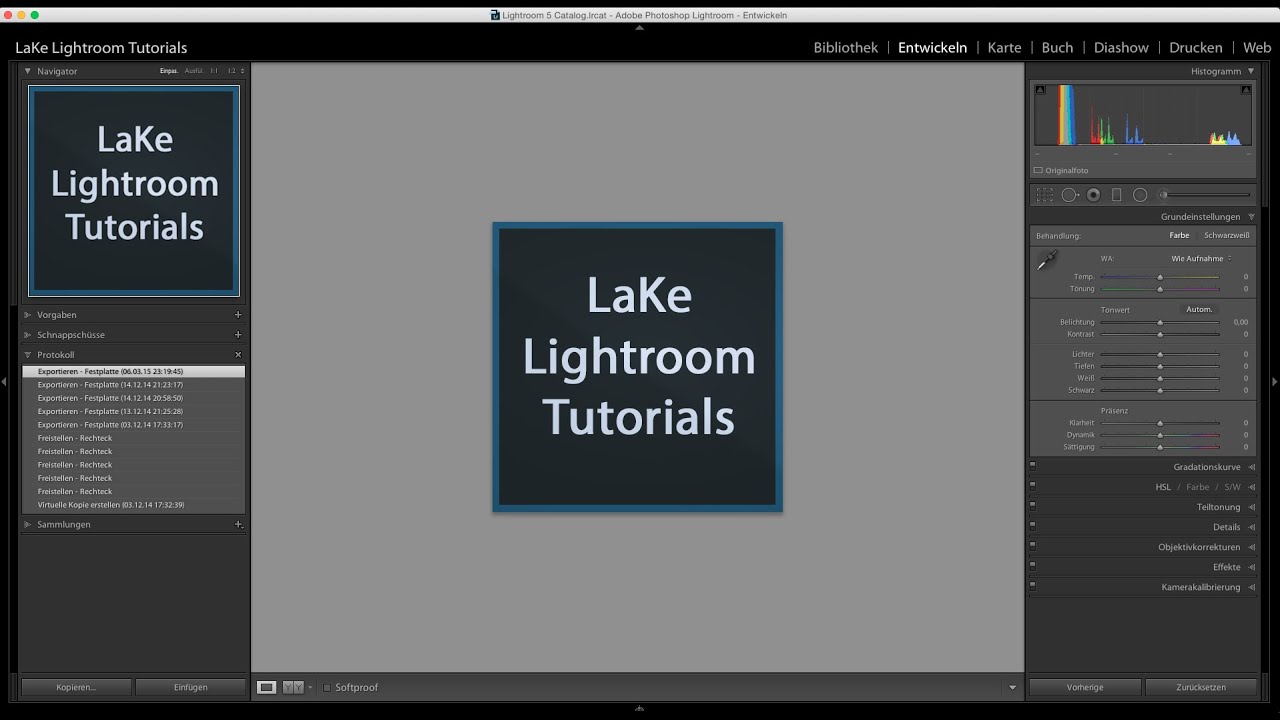
Task: Toggle Effekte panel on/off switch
Action: tap(1033, 565)
